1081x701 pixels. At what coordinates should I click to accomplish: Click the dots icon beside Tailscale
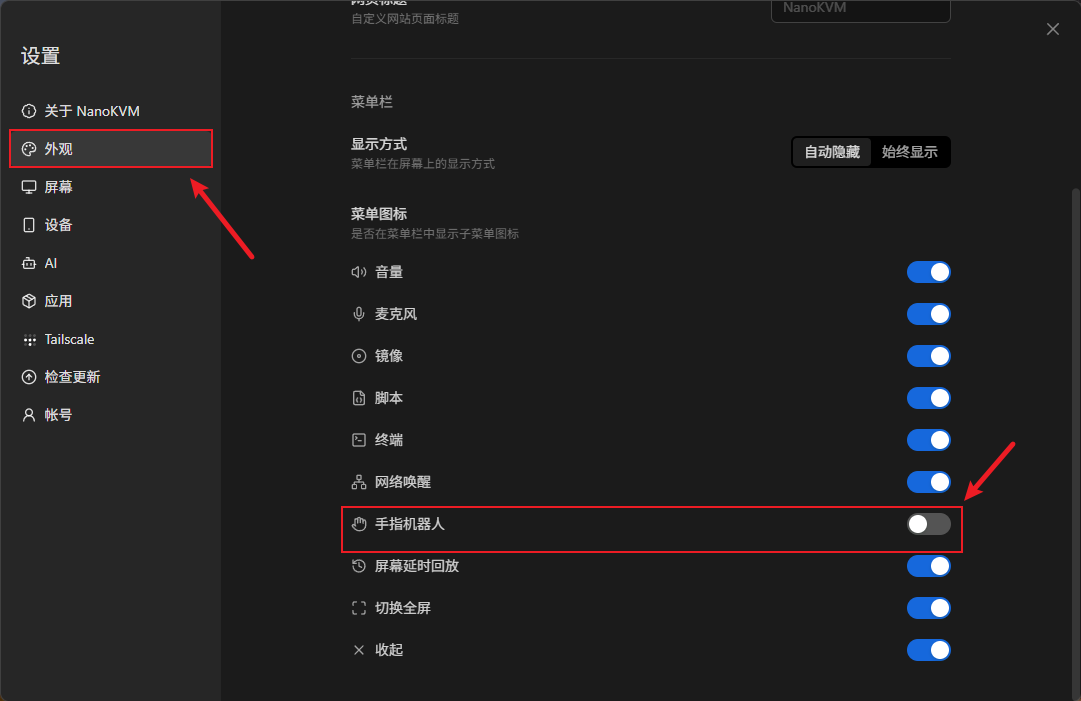(29, 339)
